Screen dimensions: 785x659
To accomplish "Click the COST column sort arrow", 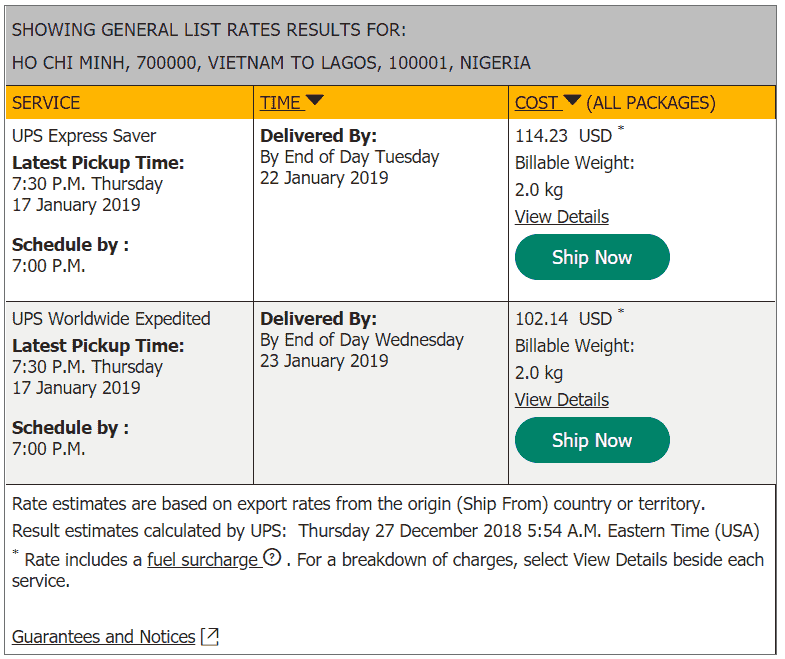I will coord(572,100).
